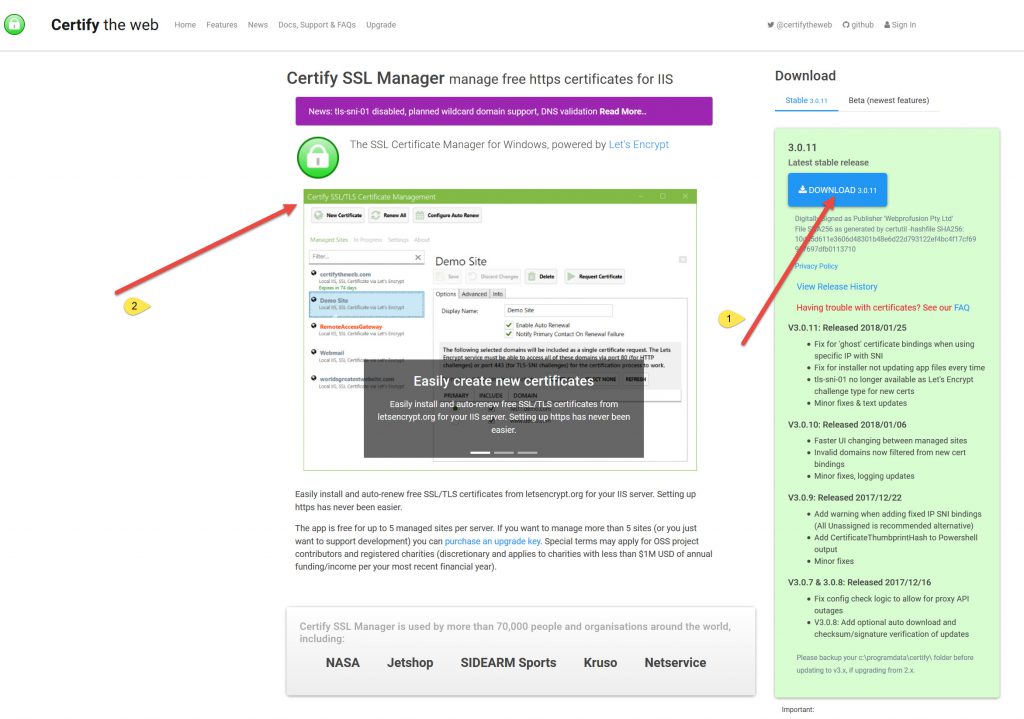Screen dimensions: 1024x719
Task: Click the Sign In user icon link
Action: click(900, 25)
